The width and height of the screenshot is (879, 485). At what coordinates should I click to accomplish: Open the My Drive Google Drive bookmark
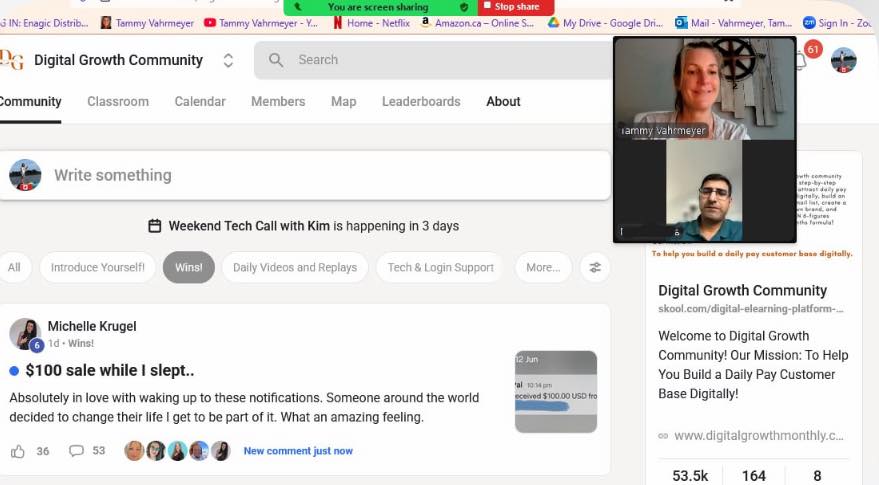point(605,23)
